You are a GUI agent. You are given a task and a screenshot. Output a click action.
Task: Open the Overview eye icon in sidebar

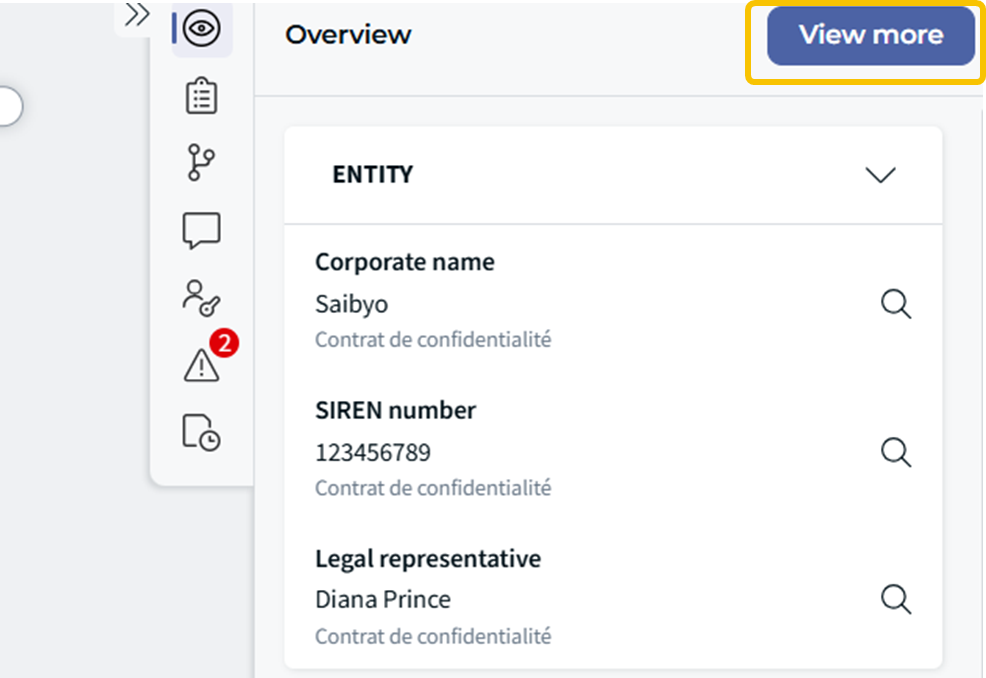[202, 30]
